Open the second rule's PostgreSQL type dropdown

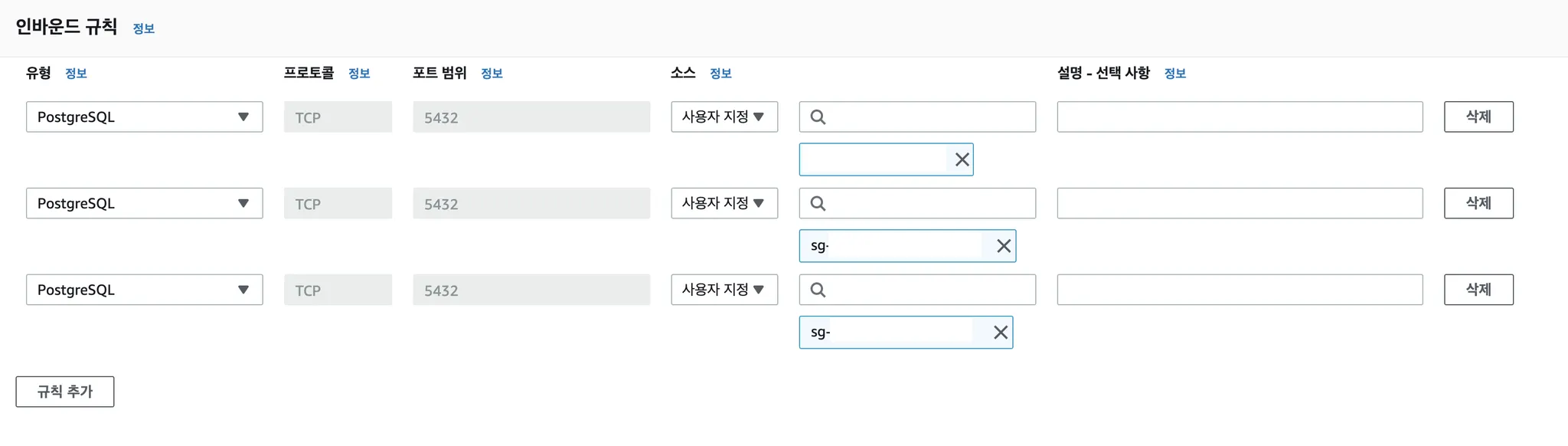(144, 204)
